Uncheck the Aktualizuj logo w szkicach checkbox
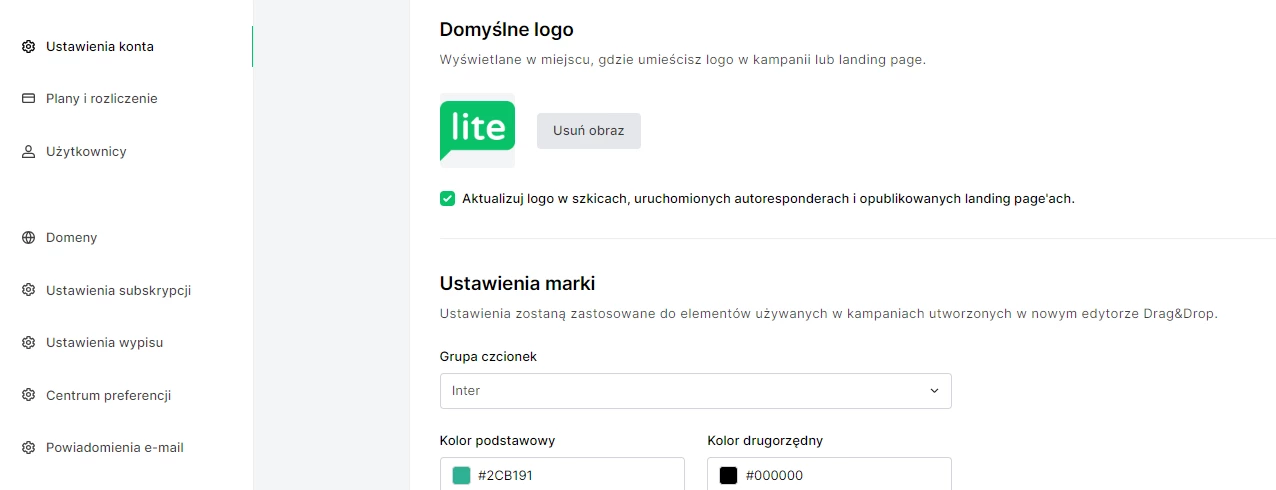This screenshot has width=1276, height=490. point(447,198)
